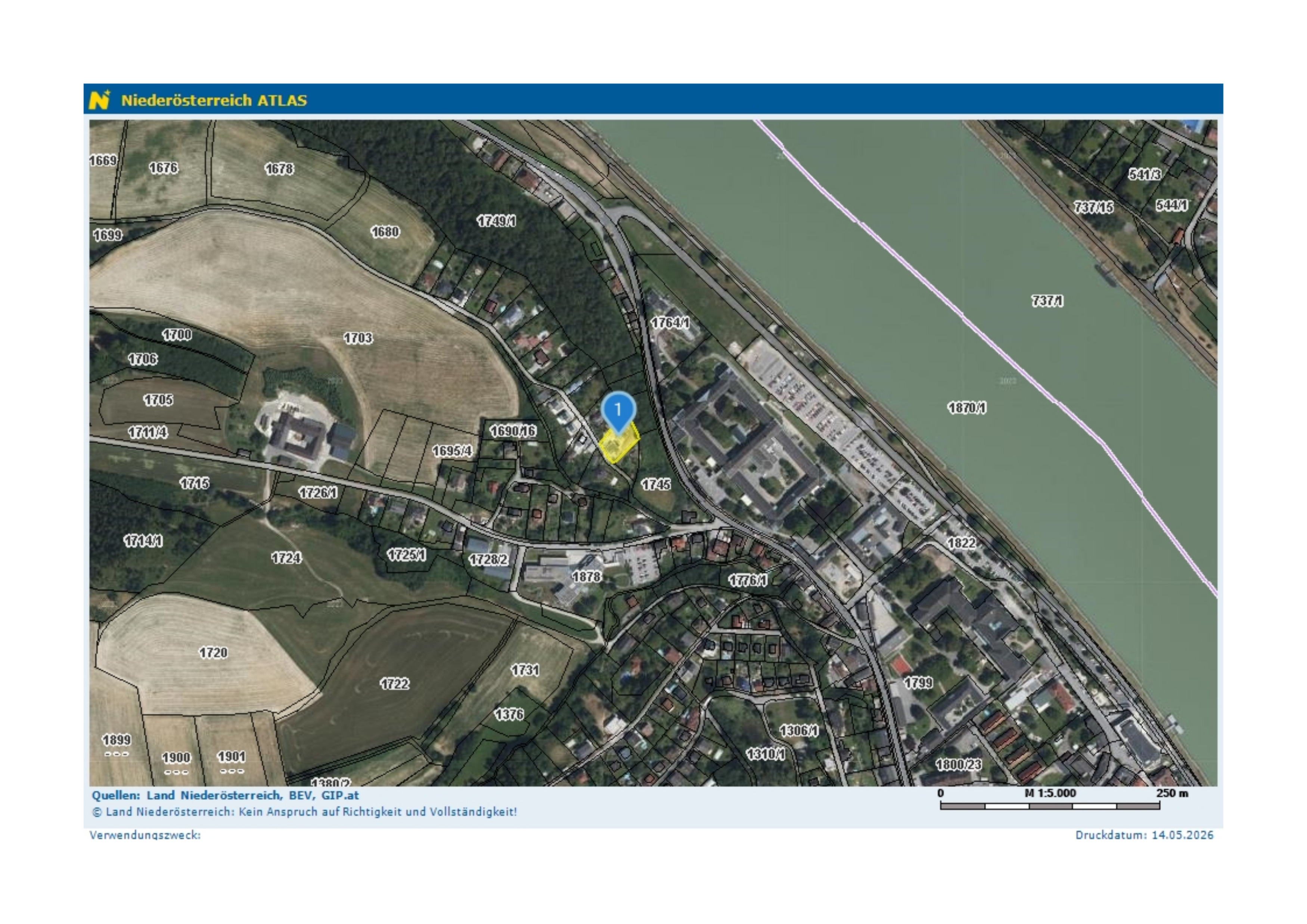This screenshot has width=1307, height=924.
Task: Select parcel label 1799
Action: [918, 682]
